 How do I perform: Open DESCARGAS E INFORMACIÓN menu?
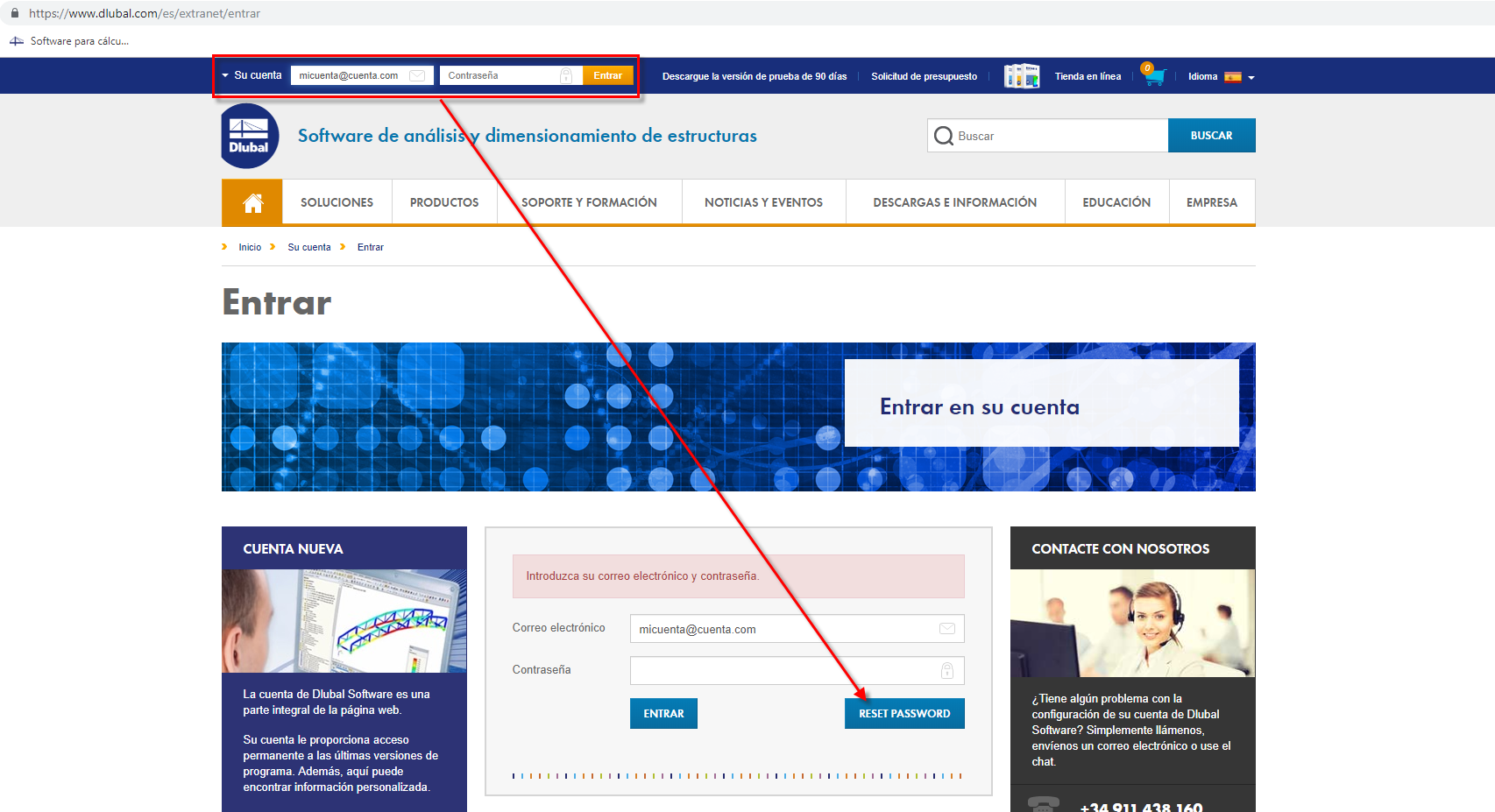(955, 202)
